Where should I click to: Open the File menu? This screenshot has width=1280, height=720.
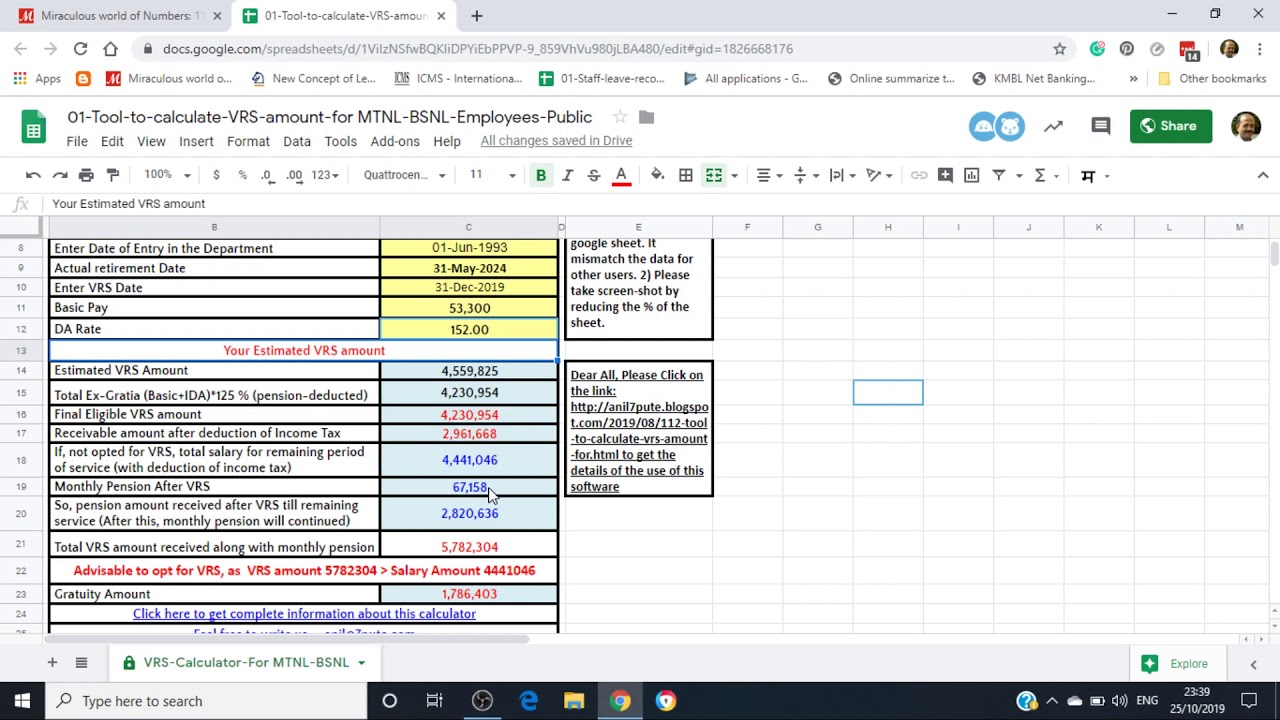point(77,141)
